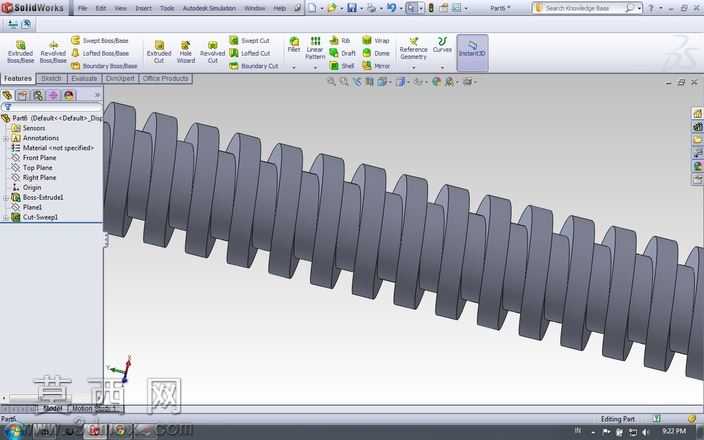704x440 pixels.
Task: Click the Undo icon
Action: click(391, 8)
